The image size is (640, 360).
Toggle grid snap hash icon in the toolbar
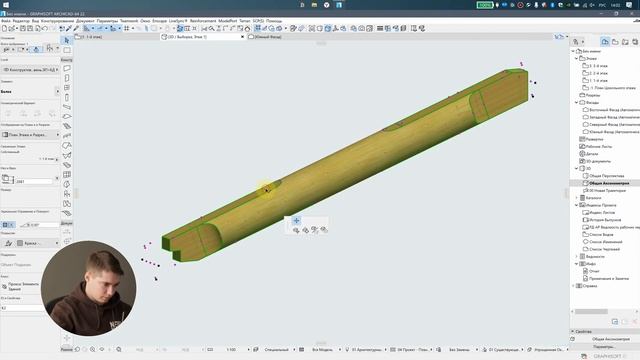(x=127, y=28)
